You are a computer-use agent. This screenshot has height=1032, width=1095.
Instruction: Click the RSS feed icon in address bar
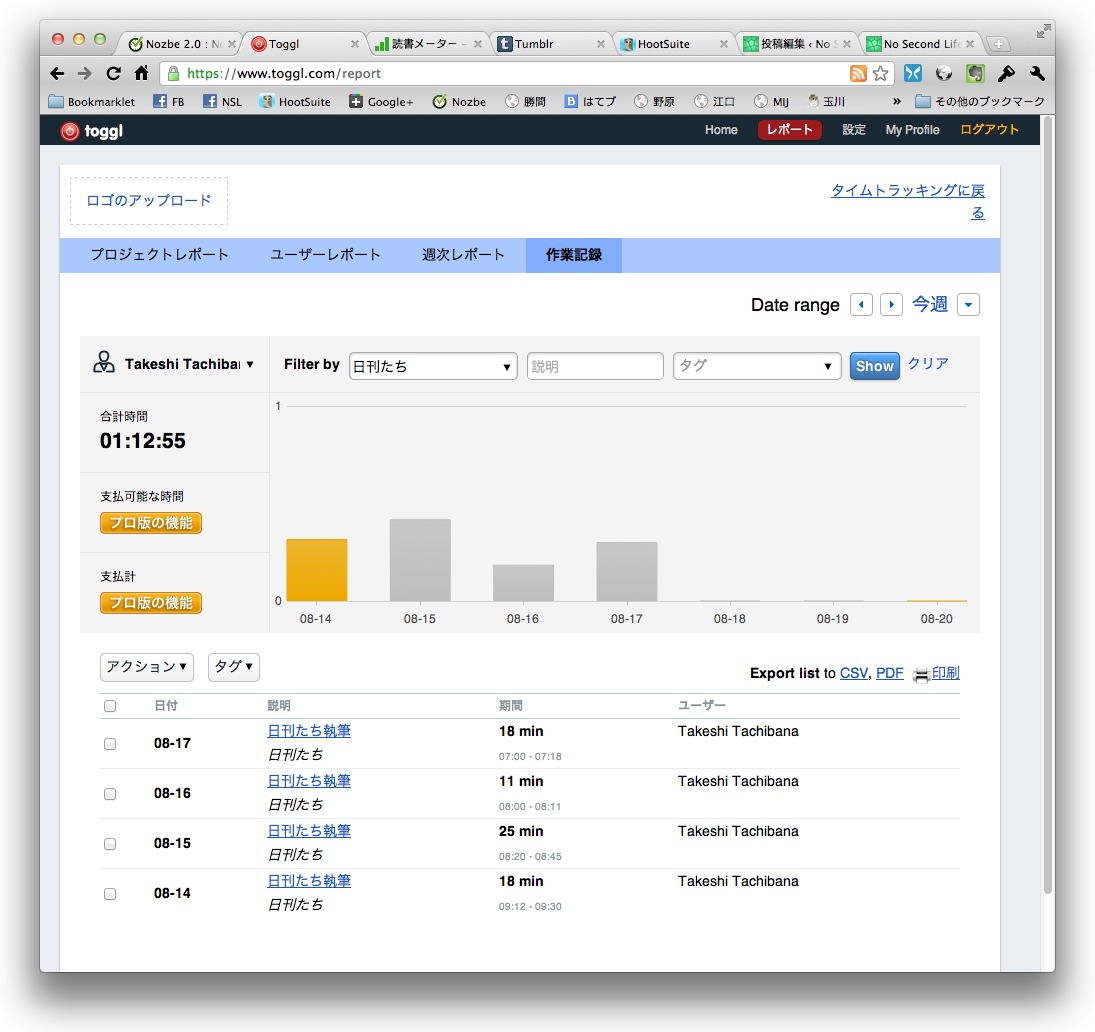pyautogui.click(x=857, y=73)
